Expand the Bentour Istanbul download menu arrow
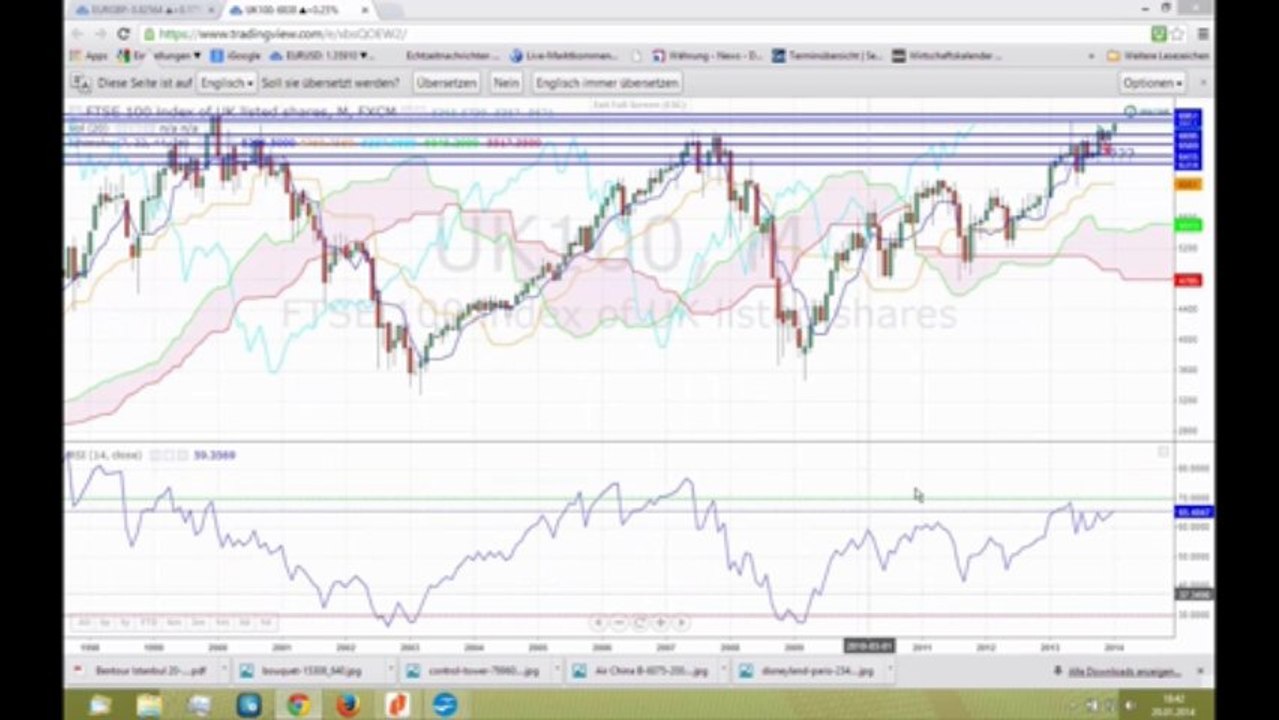Viewport: 1279px width, 720px height. point(223,671)
